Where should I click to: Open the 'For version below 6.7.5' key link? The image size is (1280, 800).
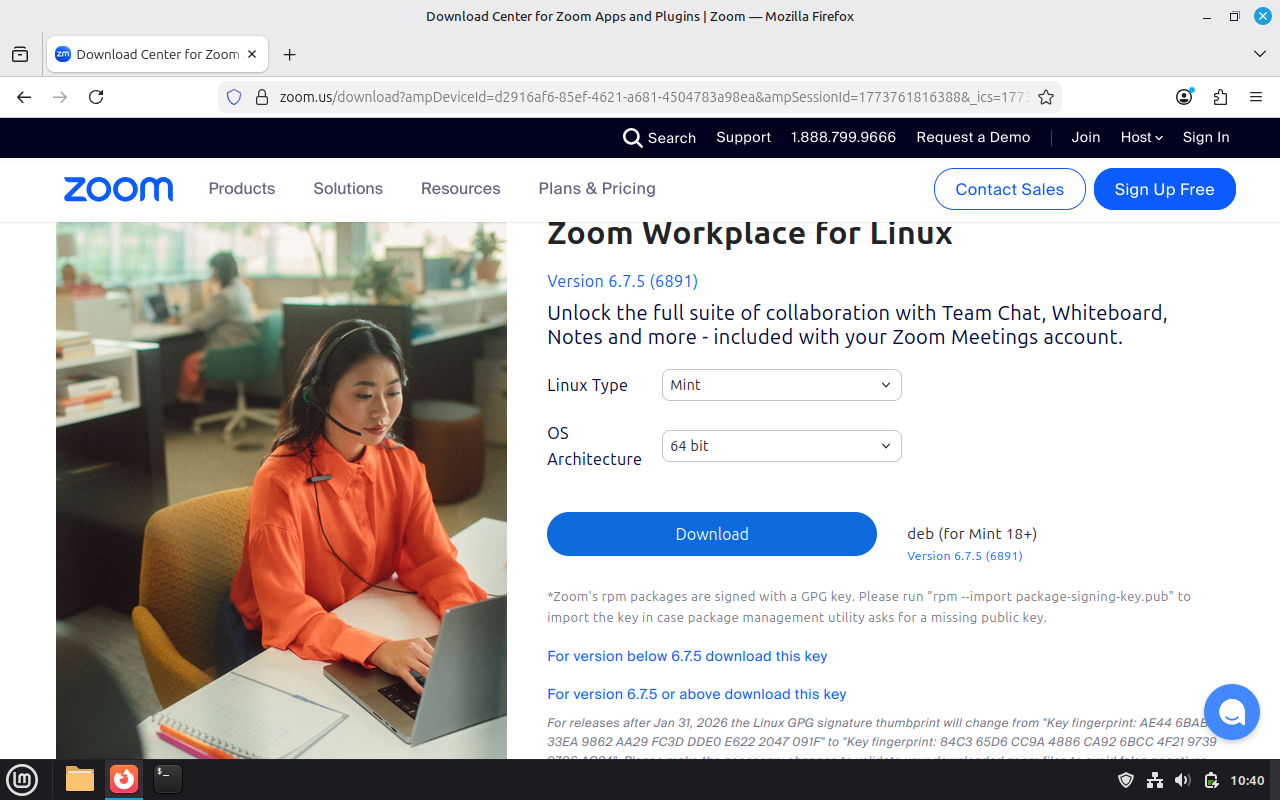pos(687,656)
